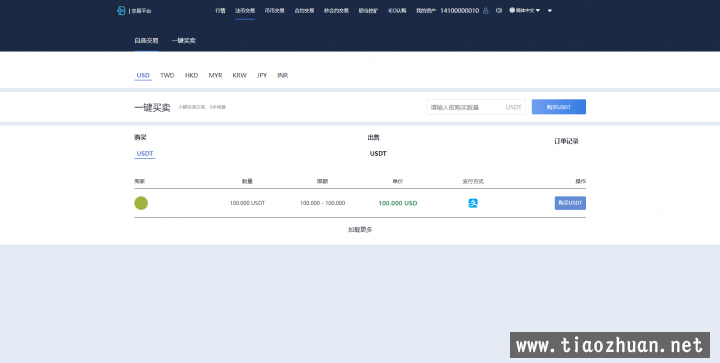Select the JPY currency tab

click(262, 75)
